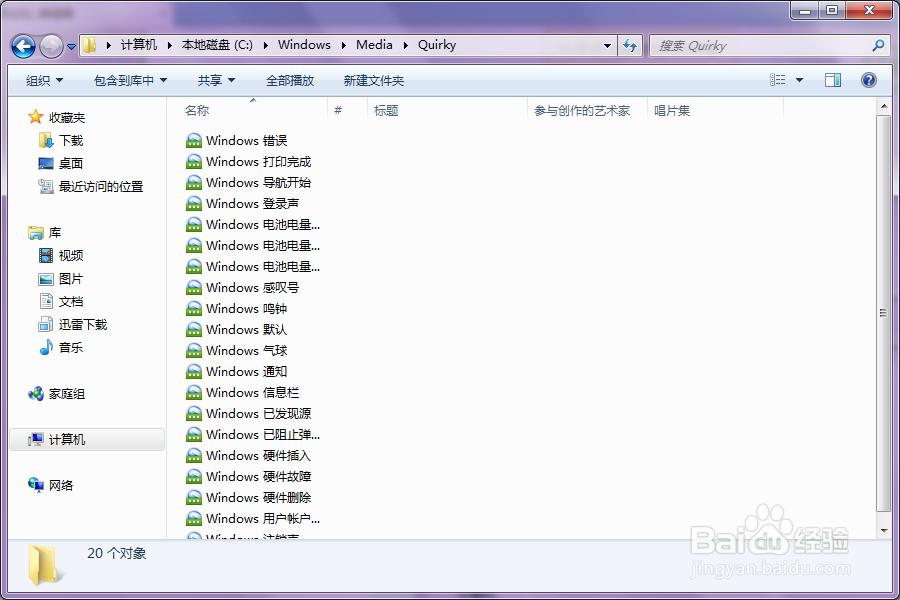The image size is (900, 600).
Task: Open the address bar history dropdown
Action: click(x=607, y=46)
